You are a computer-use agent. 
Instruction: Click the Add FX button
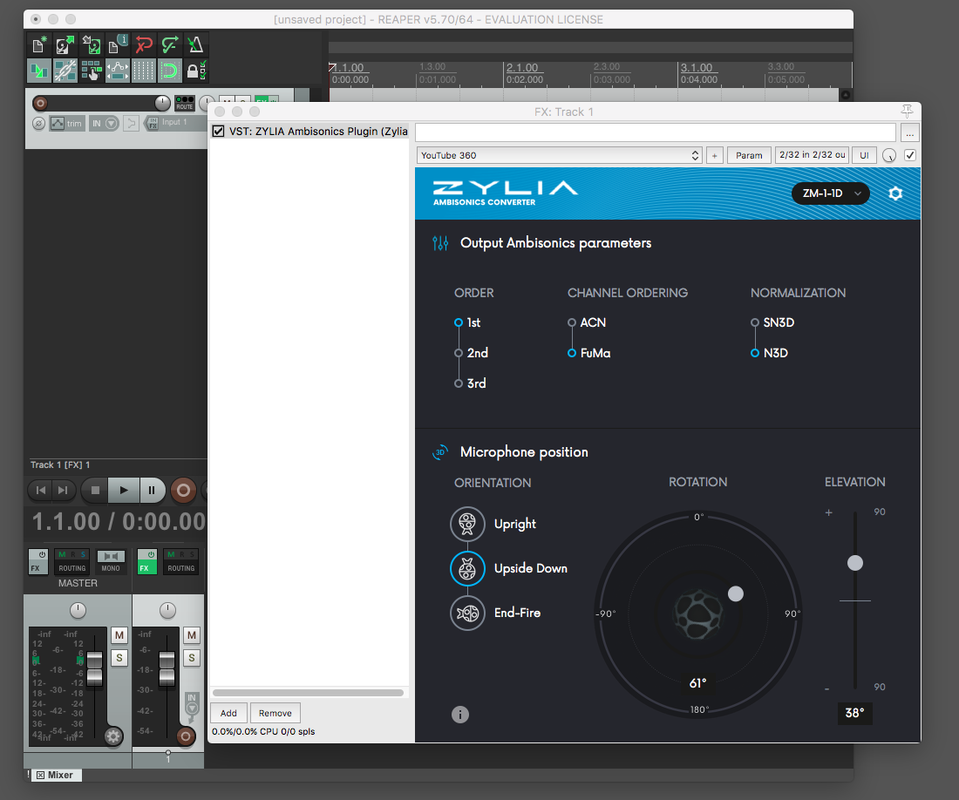[x=229, y=713]
